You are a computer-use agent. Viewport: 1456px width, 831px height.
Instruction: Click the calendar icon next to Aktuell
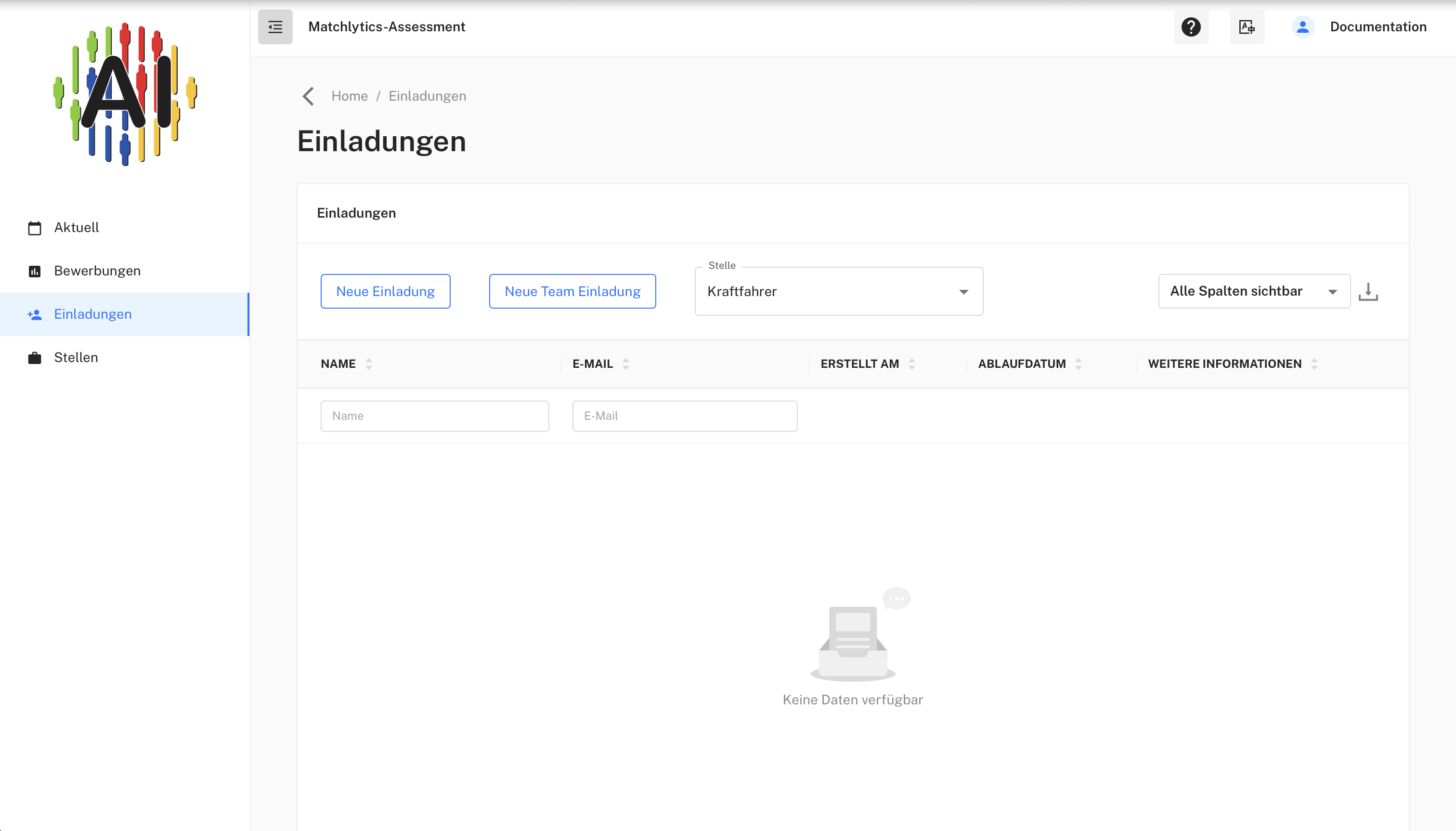(34, 227)
